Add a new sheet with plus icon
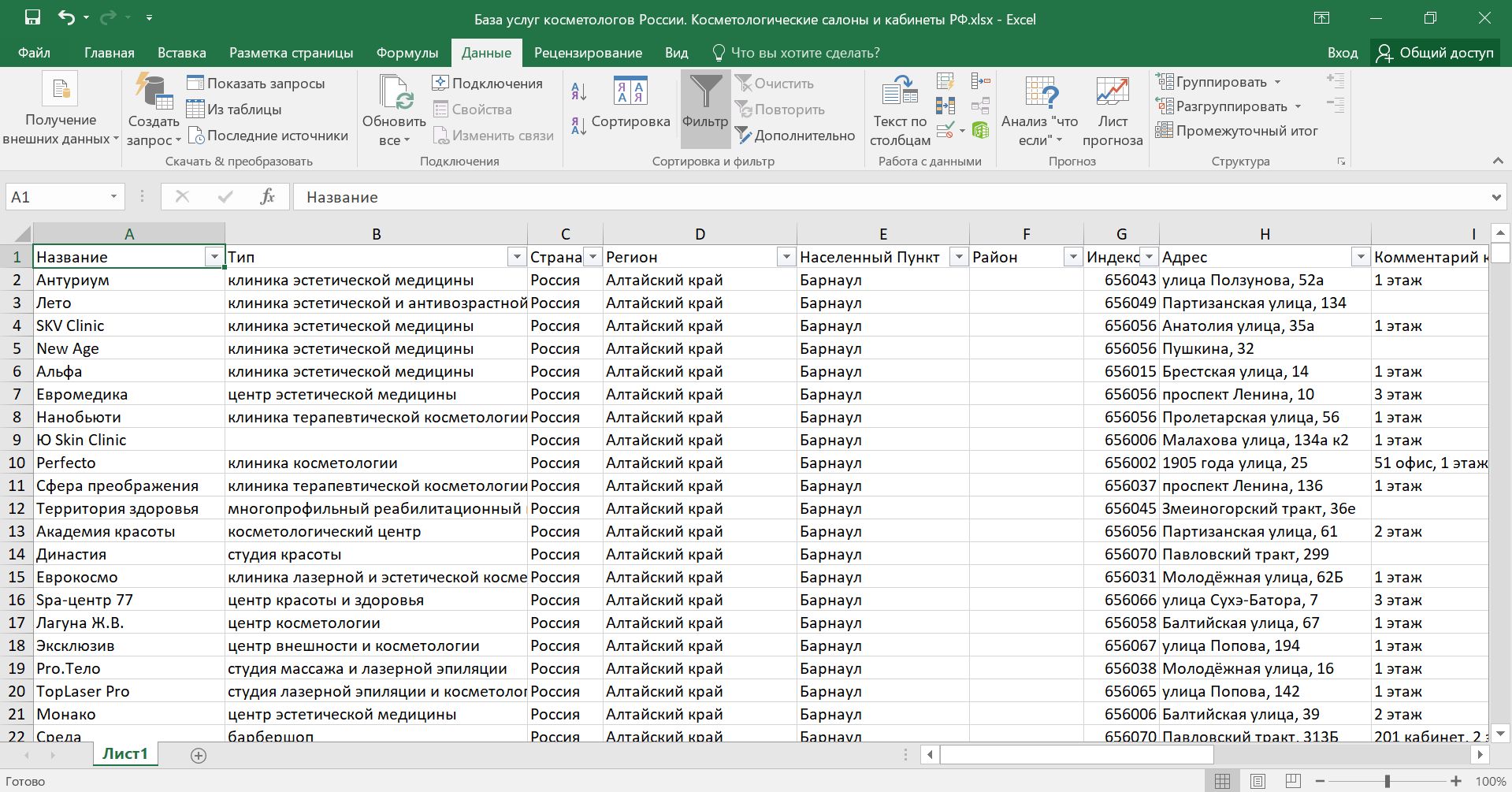The image size is (1512, 792). (x=199, y=755)
